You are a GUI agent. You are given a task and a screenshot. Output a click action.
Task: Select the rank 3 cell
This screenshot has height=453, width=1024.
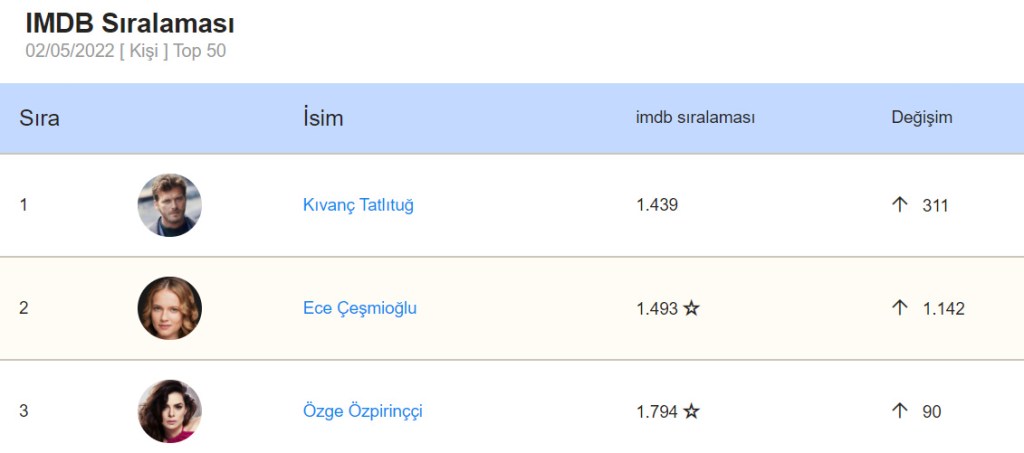(23, 411)
